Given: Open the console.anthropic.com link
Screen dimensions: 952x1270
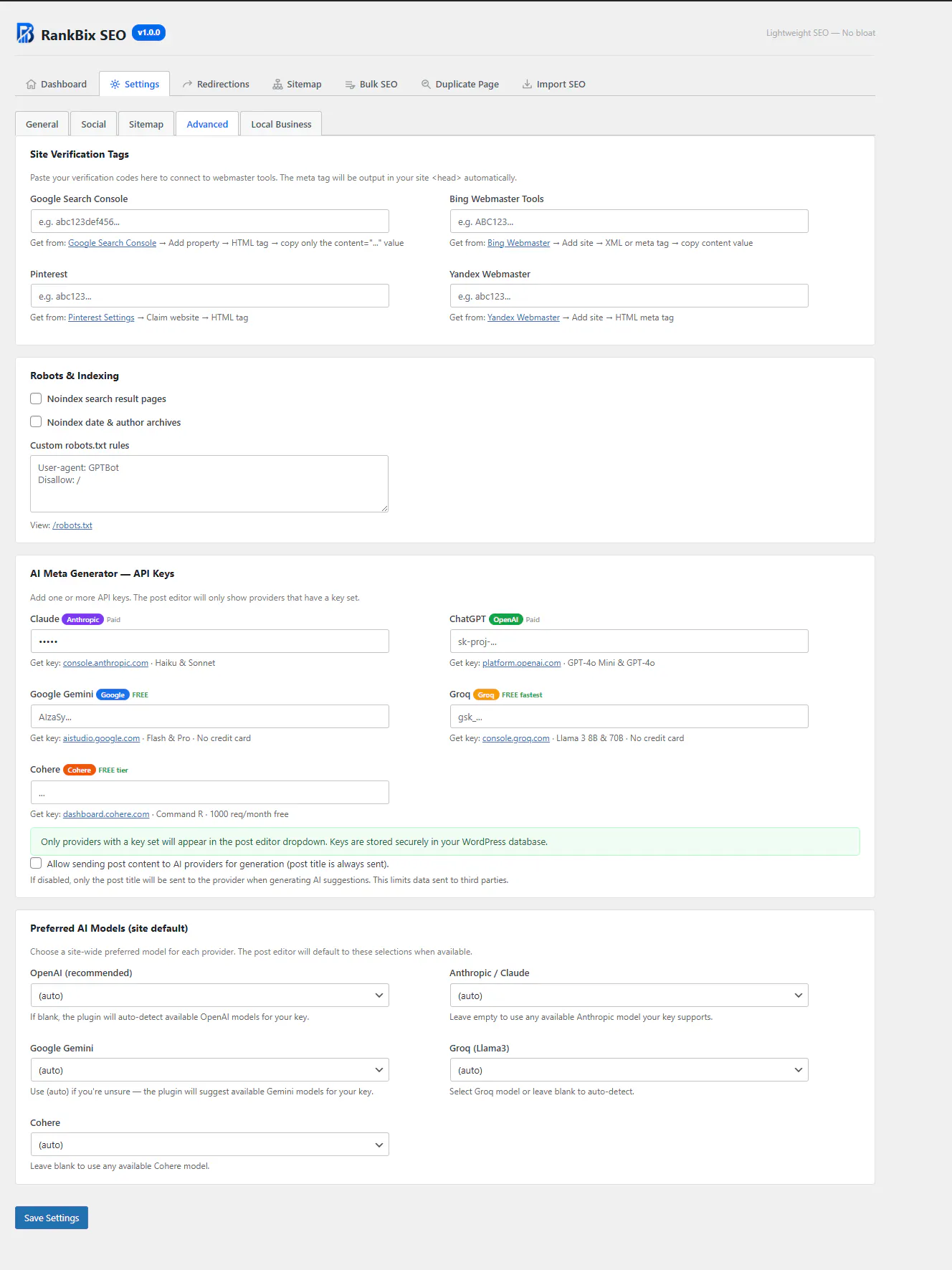Looking at the screenshot, I should 105,663.
